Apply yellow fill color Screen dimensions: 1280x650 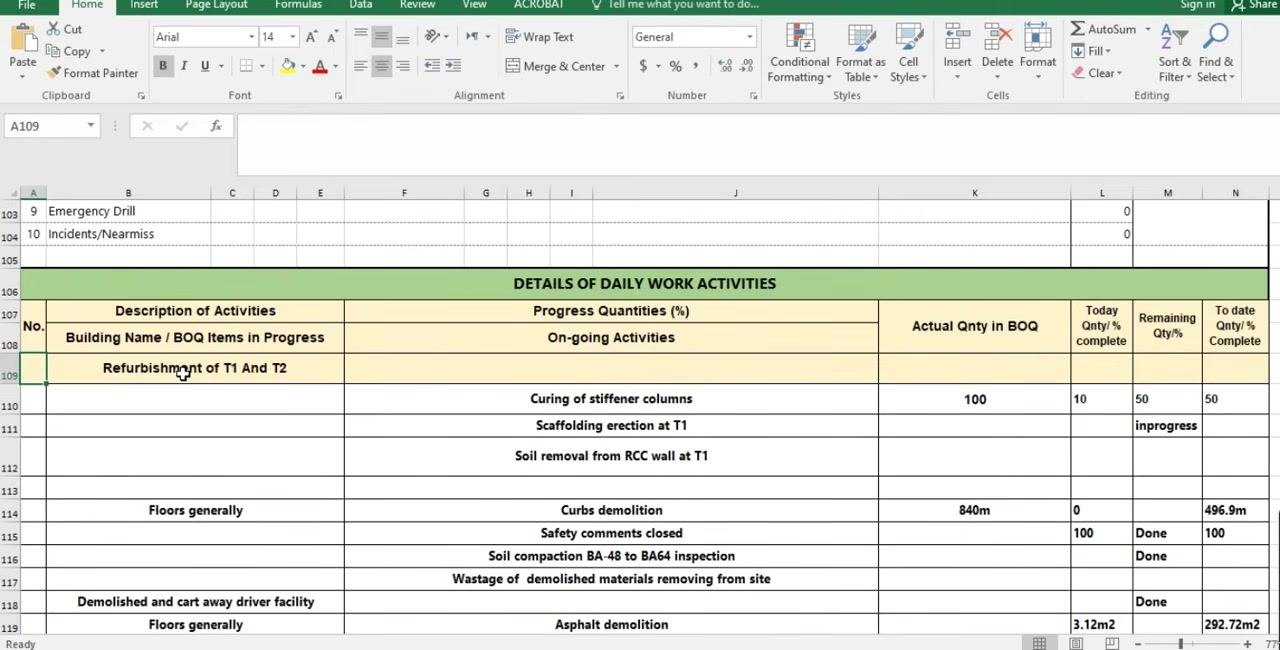[288, 66]
